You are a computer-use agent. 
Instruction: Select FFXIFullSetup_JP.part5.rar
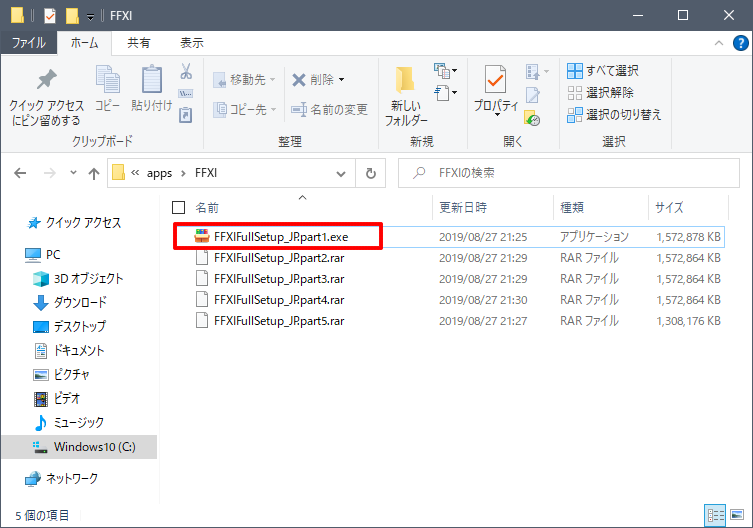(x=279, y=321)
